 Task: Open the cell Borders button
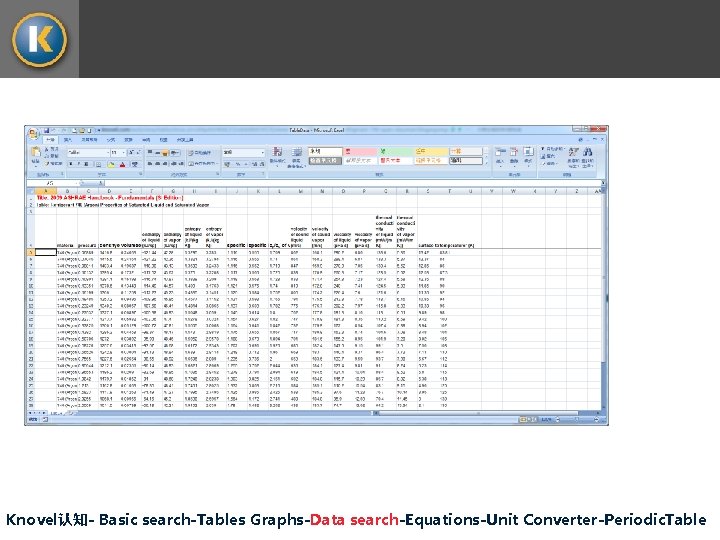(x=98, y=164)
